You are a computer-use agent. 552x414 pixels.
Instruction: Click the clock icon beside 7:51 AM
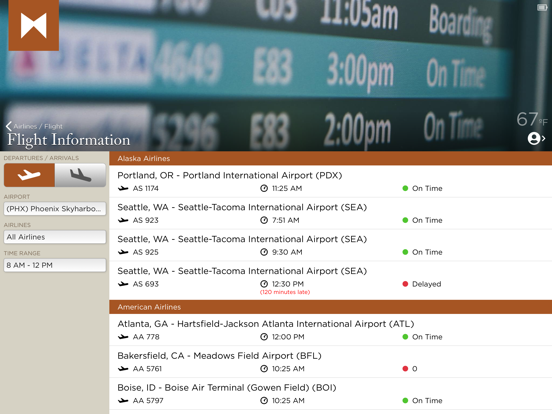[264, 220]
